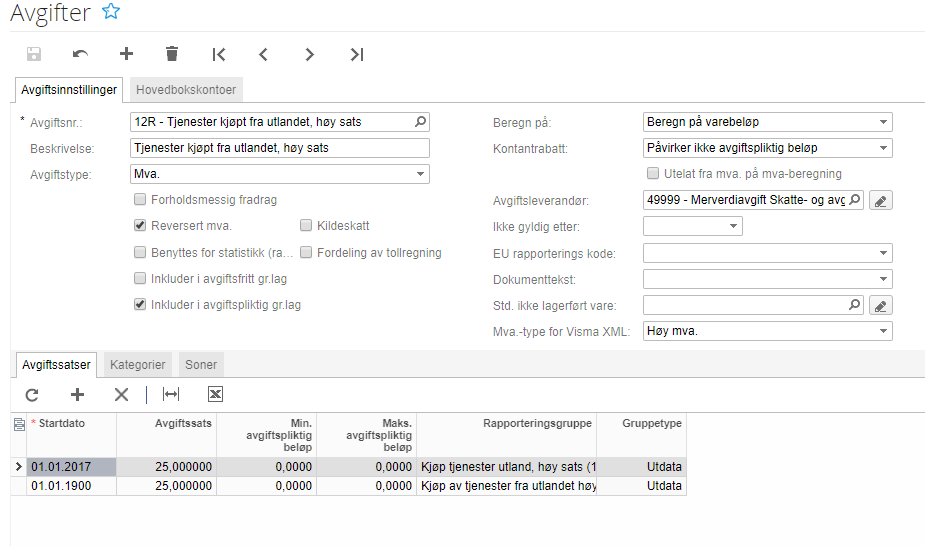This screenshot has width=925, height=546.
Task: Click the Startdato column header
Action: [71, 435]
